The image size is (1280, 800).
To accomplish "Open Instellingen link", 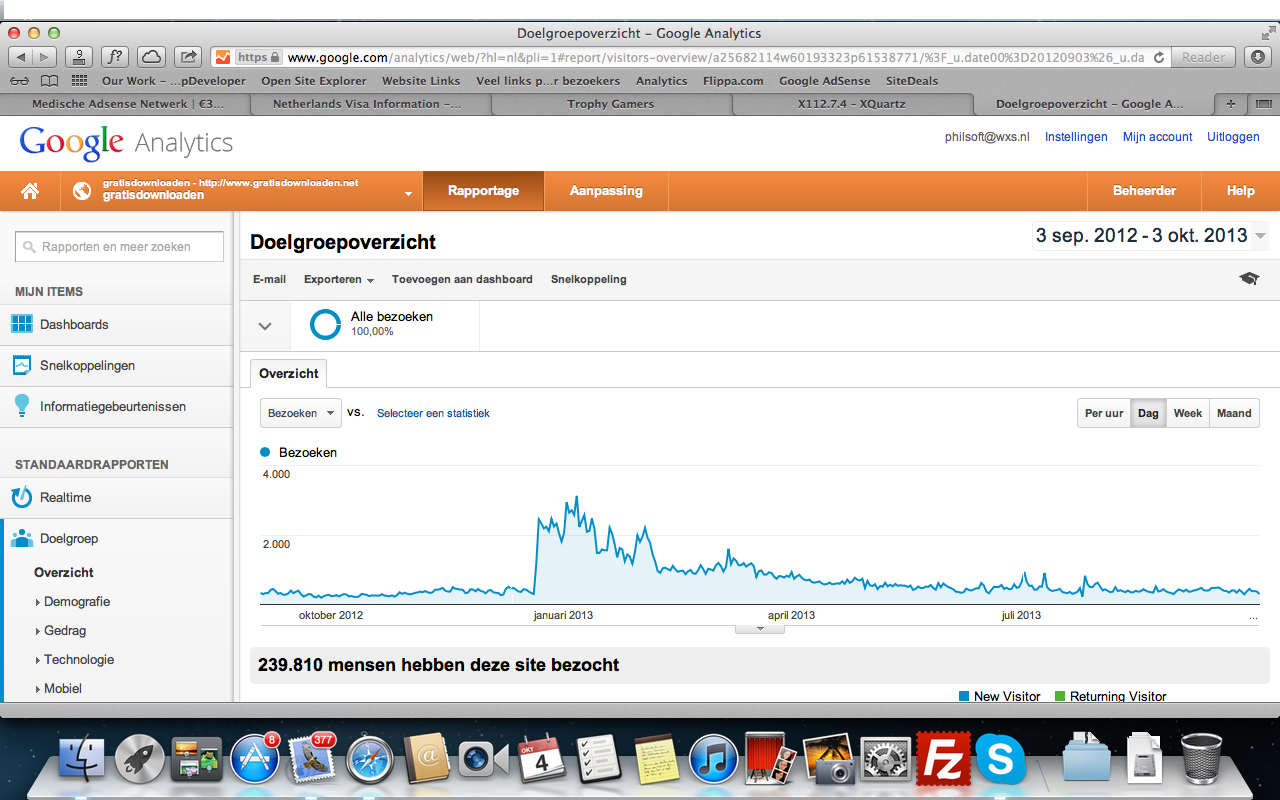I will (x=1076, y=137).
